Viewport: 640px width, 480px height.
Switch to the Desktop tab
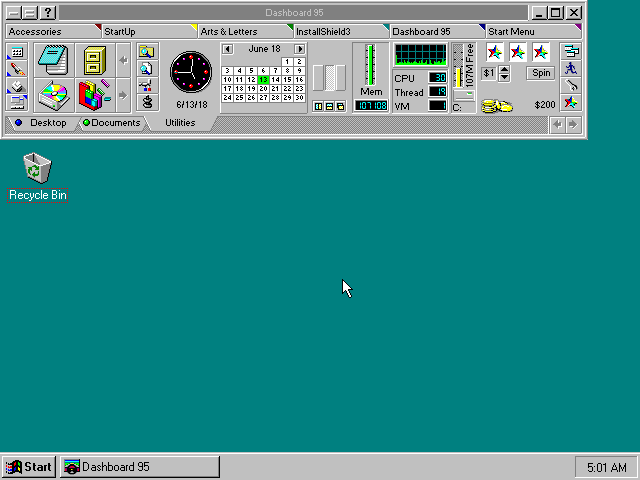click(42, 123)
